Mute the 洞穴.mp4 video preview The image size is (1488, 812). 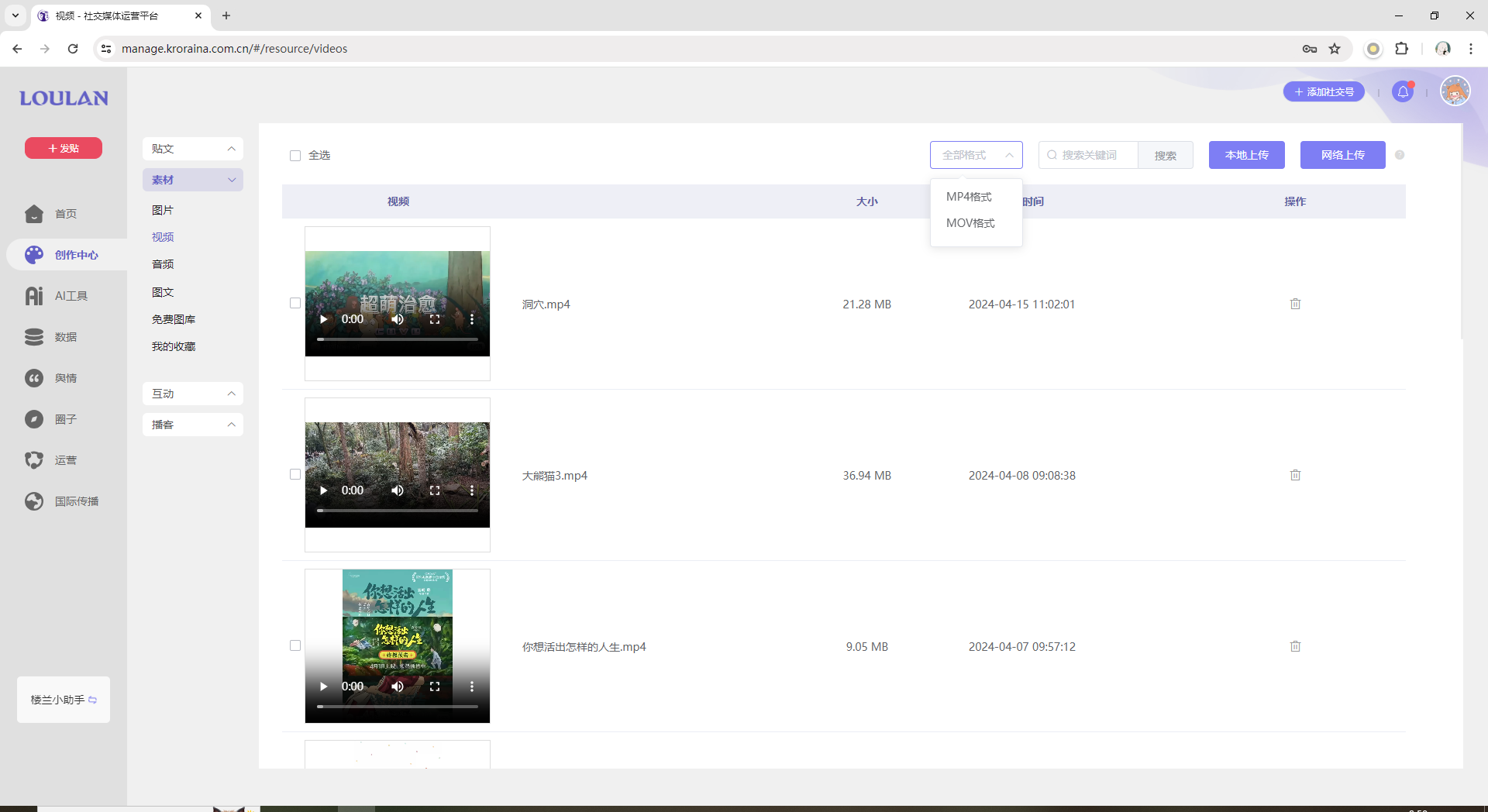[398, 319]
